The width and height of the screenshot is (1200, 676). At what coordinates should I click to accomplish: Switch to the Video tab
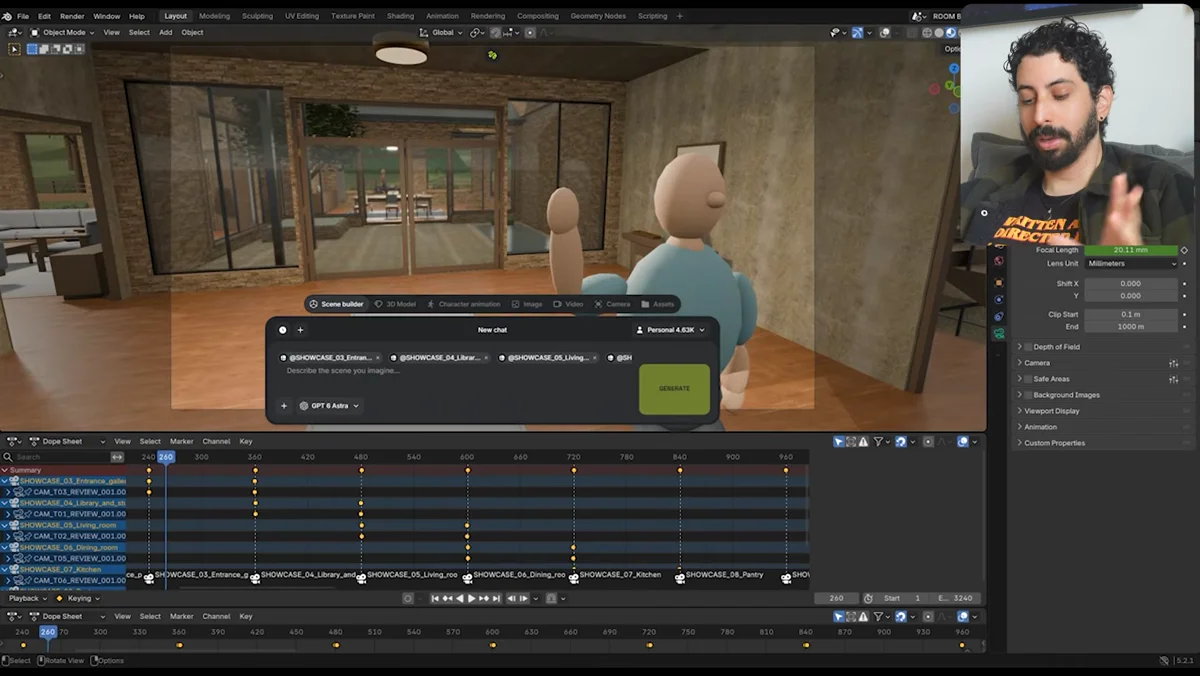[568, 304]
